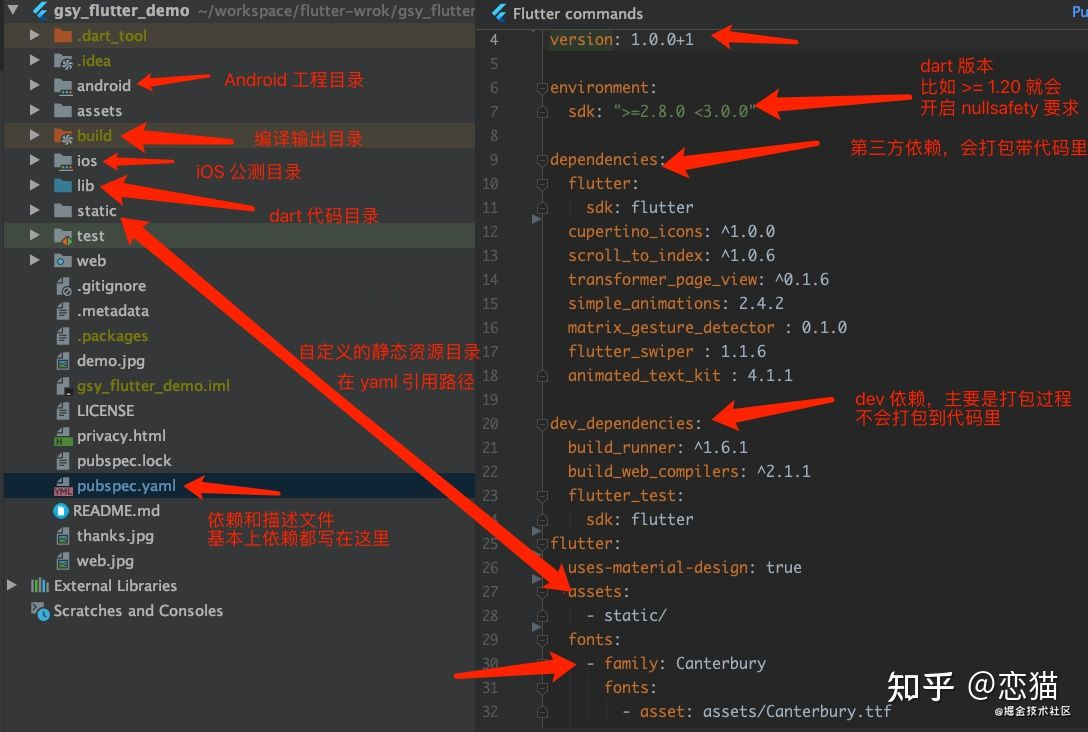Click the .packages file icon
The width and height of the screenshot is (1088, 732).
(63, 336)
